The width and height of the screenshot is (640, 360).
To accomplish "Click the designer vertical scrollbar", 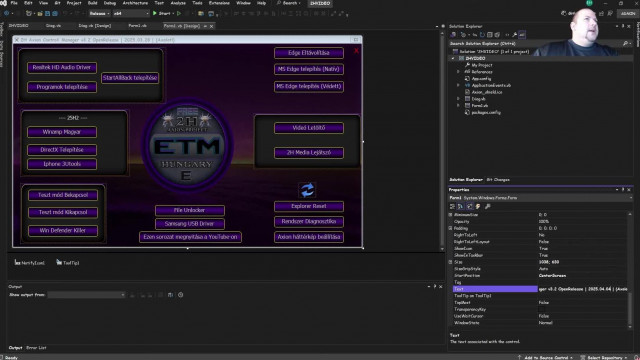I will coord(442,141).
